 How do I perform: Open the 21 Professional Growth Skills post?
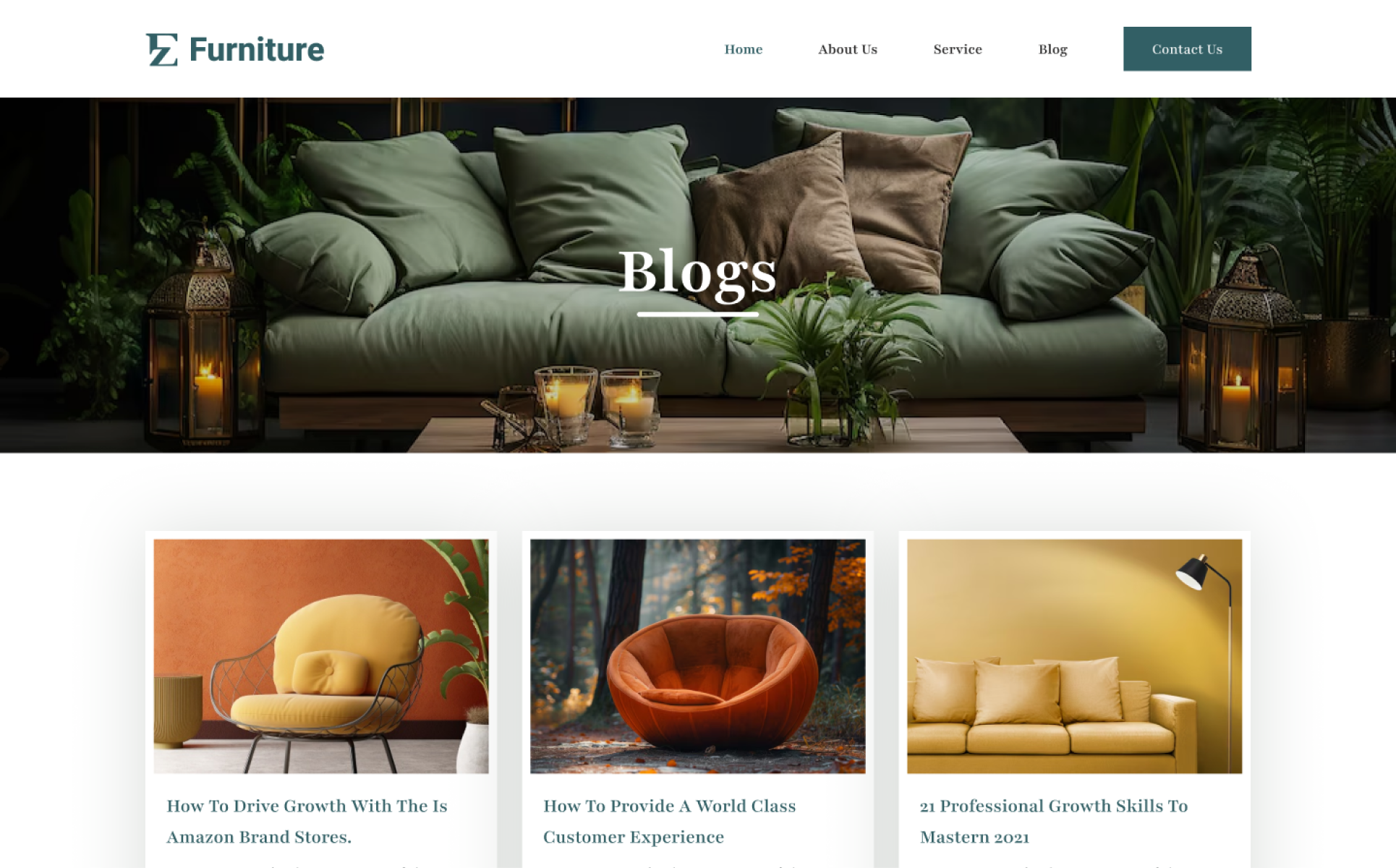coord(1054,821)
